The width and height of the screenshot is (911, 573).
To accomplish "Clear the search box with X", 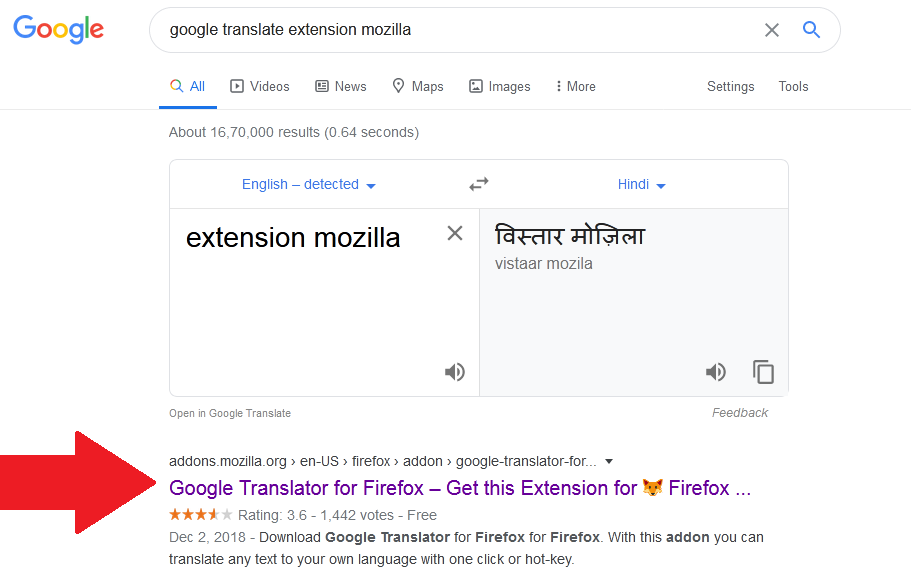I will coord(772,30).
